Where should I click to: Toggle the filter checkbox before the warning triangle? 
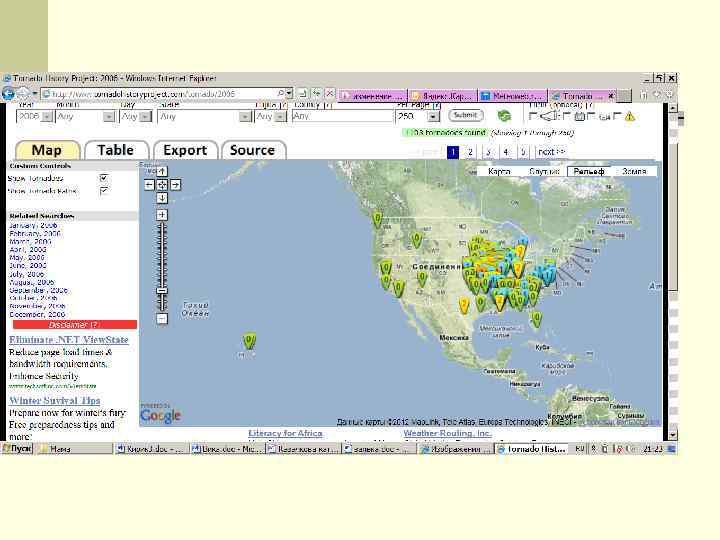click(618, 116)
